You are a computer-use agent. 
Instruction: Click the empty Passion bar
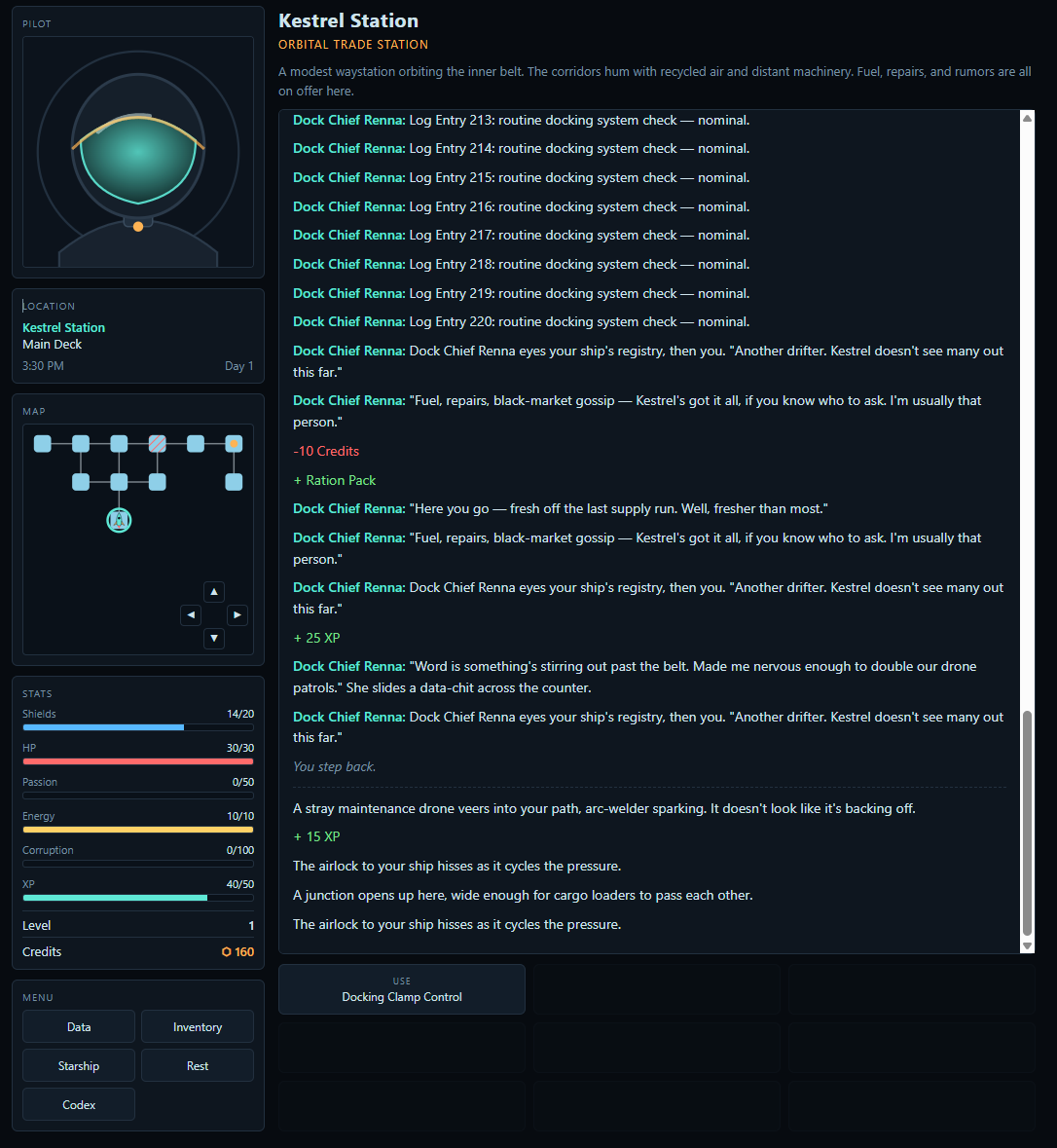138,796
